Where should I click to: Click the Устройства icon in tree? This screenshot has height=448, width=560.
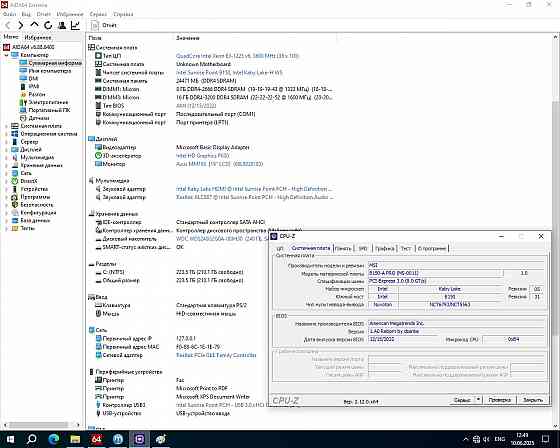coord(15,189)
